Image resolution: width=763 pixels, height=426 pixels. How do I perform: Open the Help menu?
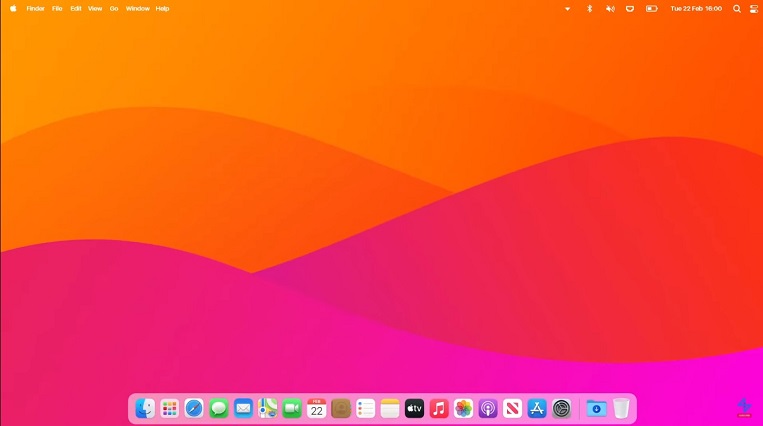pos(163,8)
